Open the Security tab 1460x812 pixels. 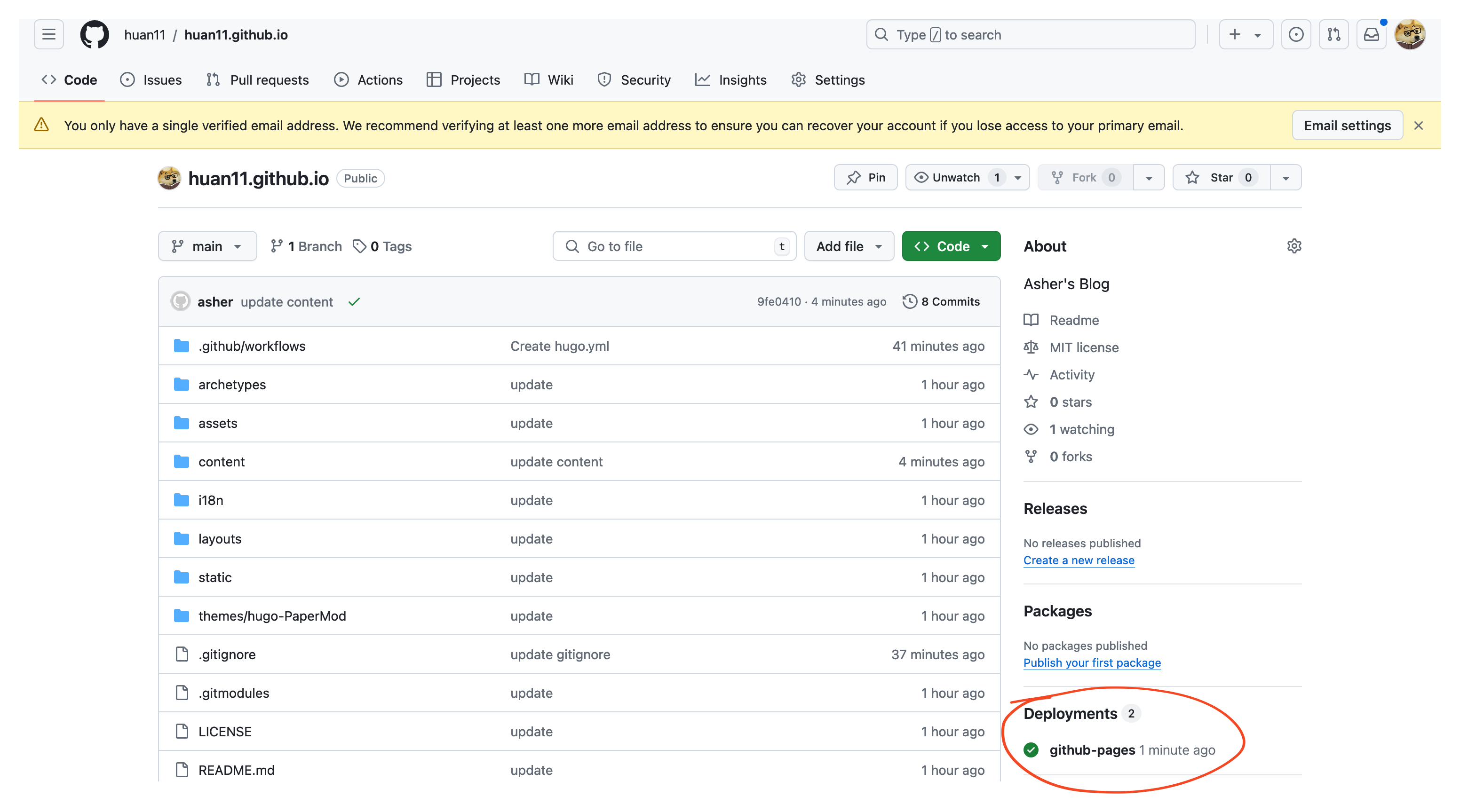(634, 80)
